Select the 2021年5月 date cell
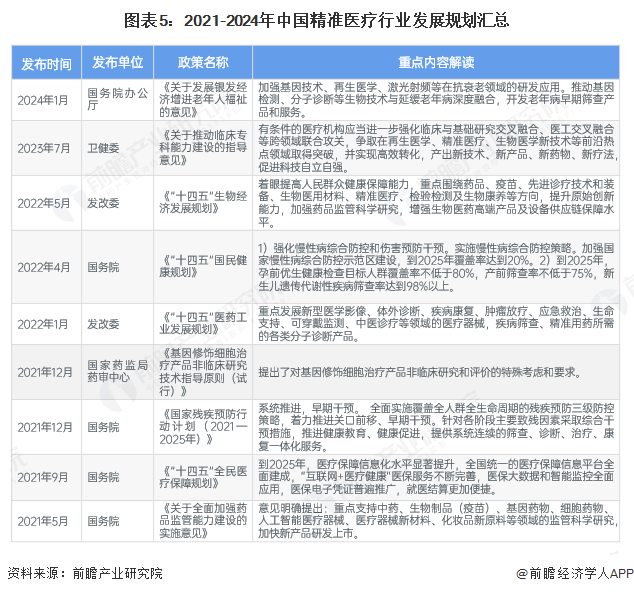 click(x=46, y=521)
